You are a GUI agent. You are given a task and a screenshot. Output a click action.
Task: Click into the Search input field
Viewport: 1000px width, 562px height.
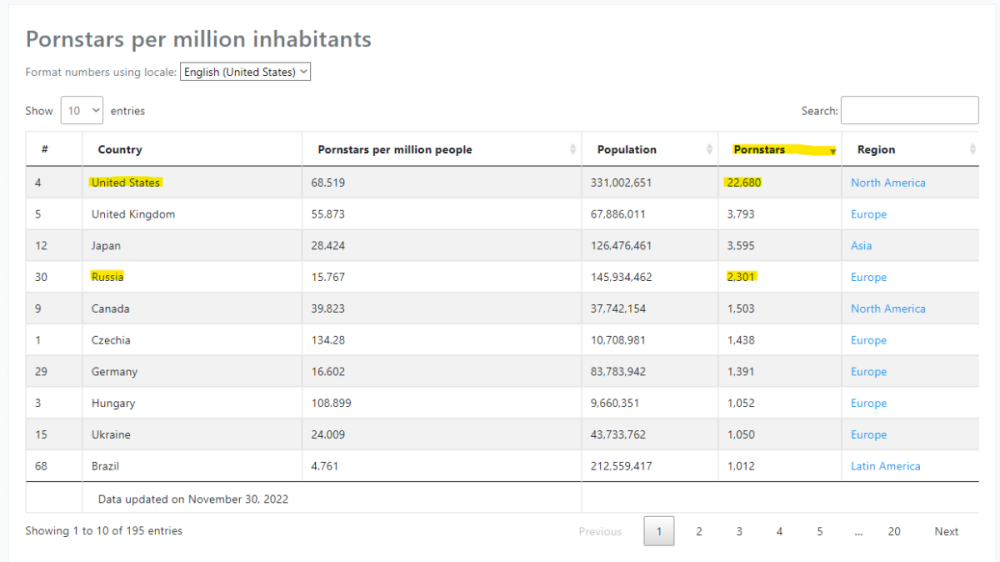coord(909,111)
